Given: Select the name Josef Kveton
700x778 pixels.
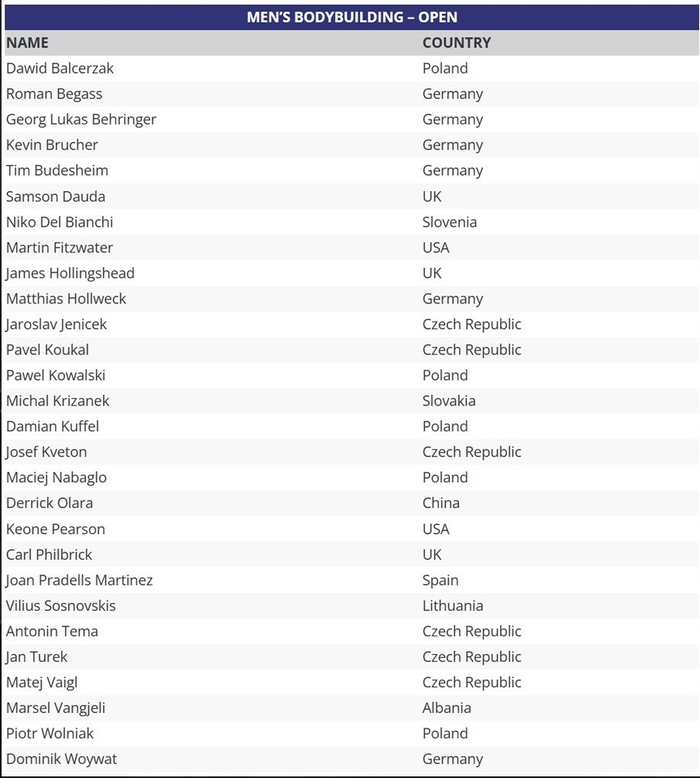Looking at the screenshot, I should click(46, 452).
